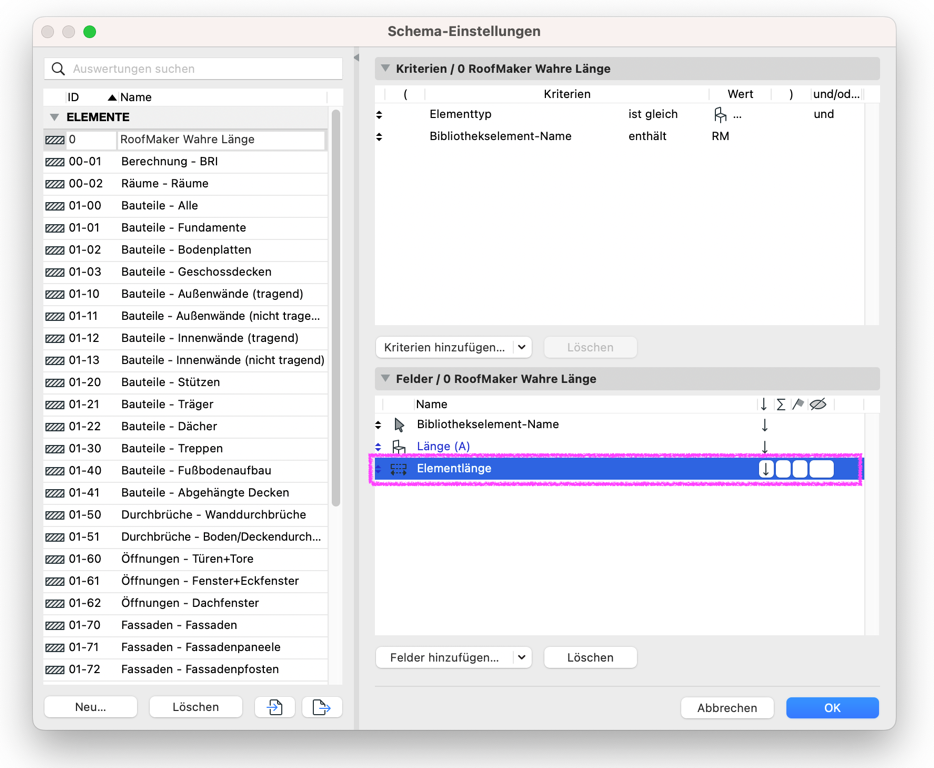Click the hatch icon of row 01-20 Stützen
Image resolution: width=934 pixels, height=768 pixels.
tap(55, 383)
